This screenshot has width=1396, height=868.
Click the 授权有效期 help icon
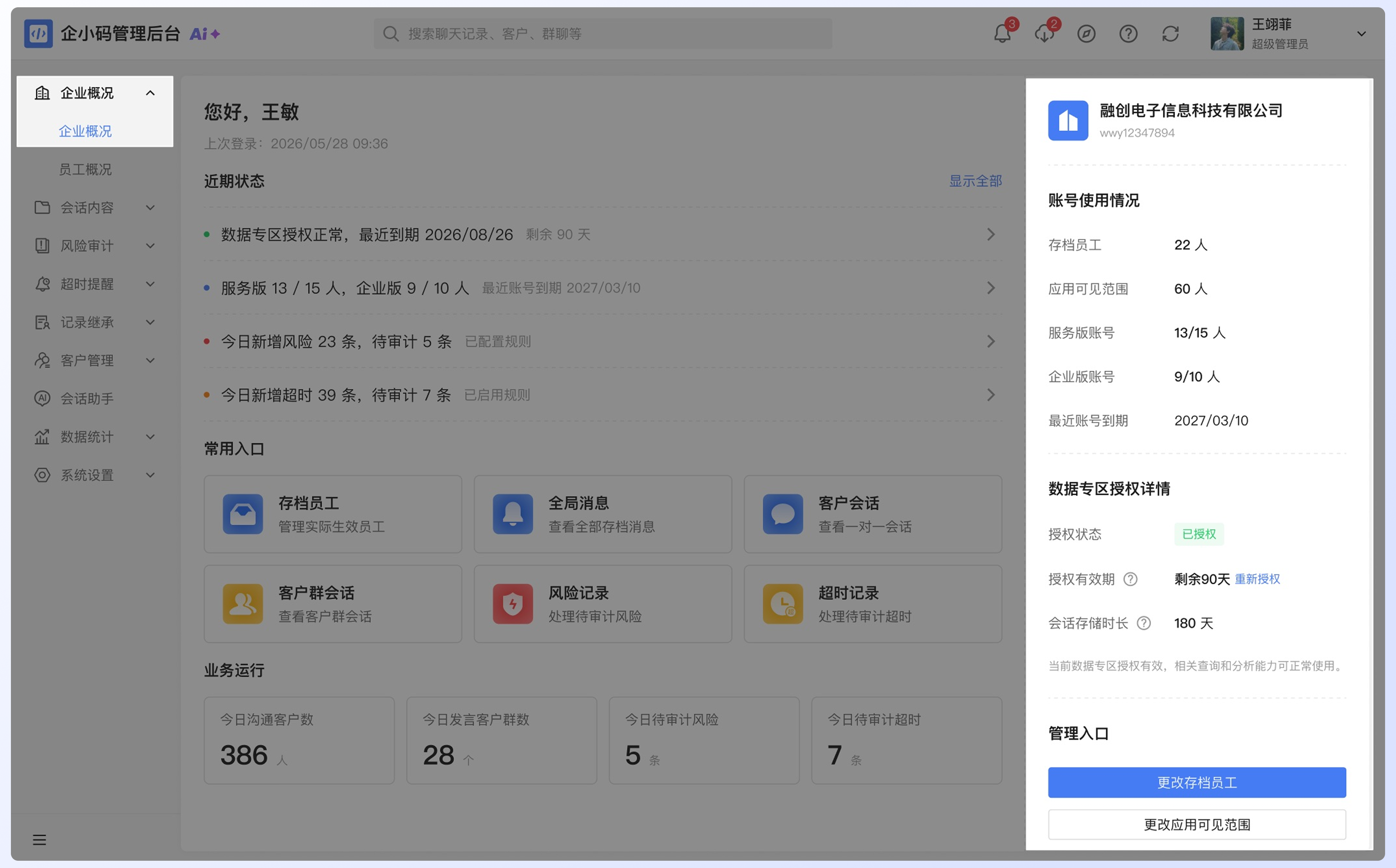[x=1130, y=579]
